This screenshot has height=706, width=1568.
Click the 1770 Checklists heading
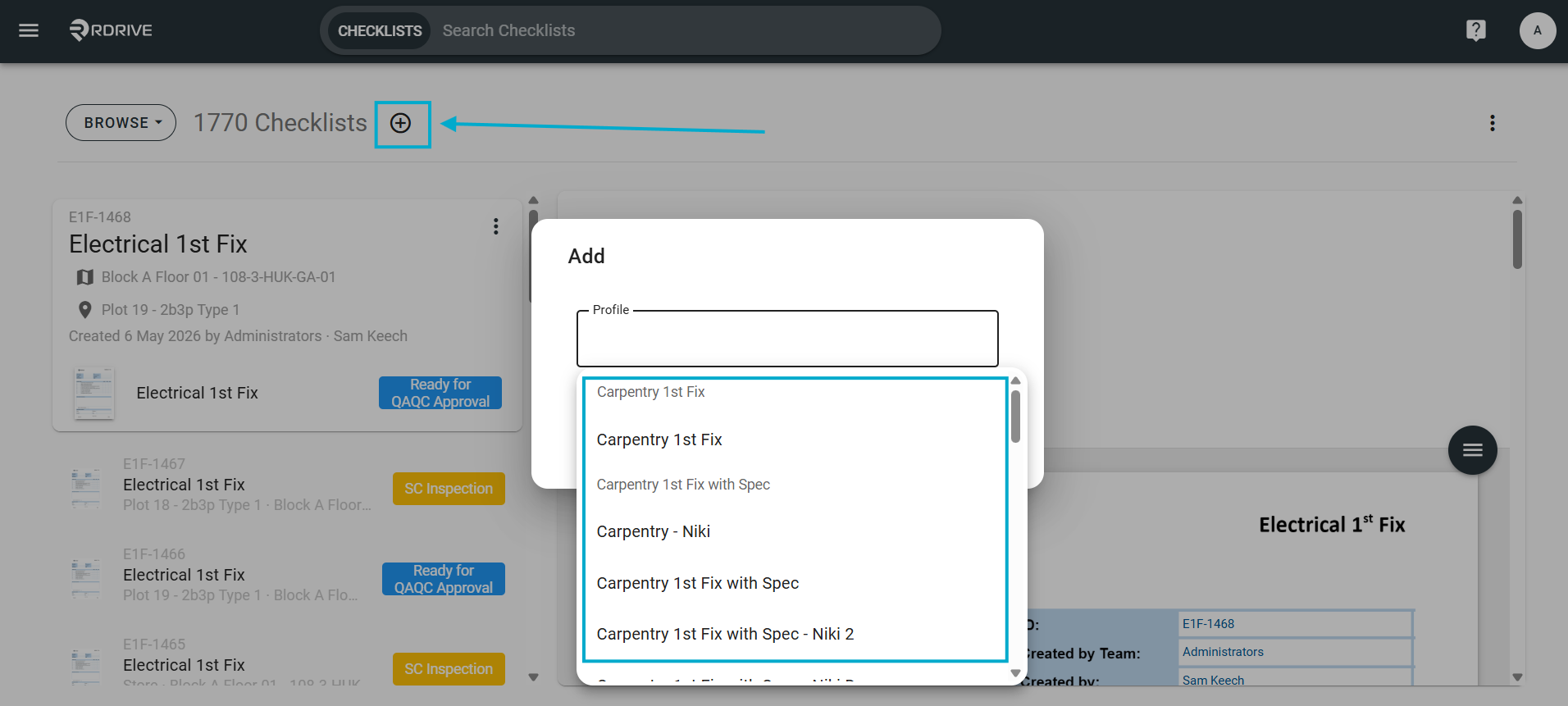click(x=280, y=123)
